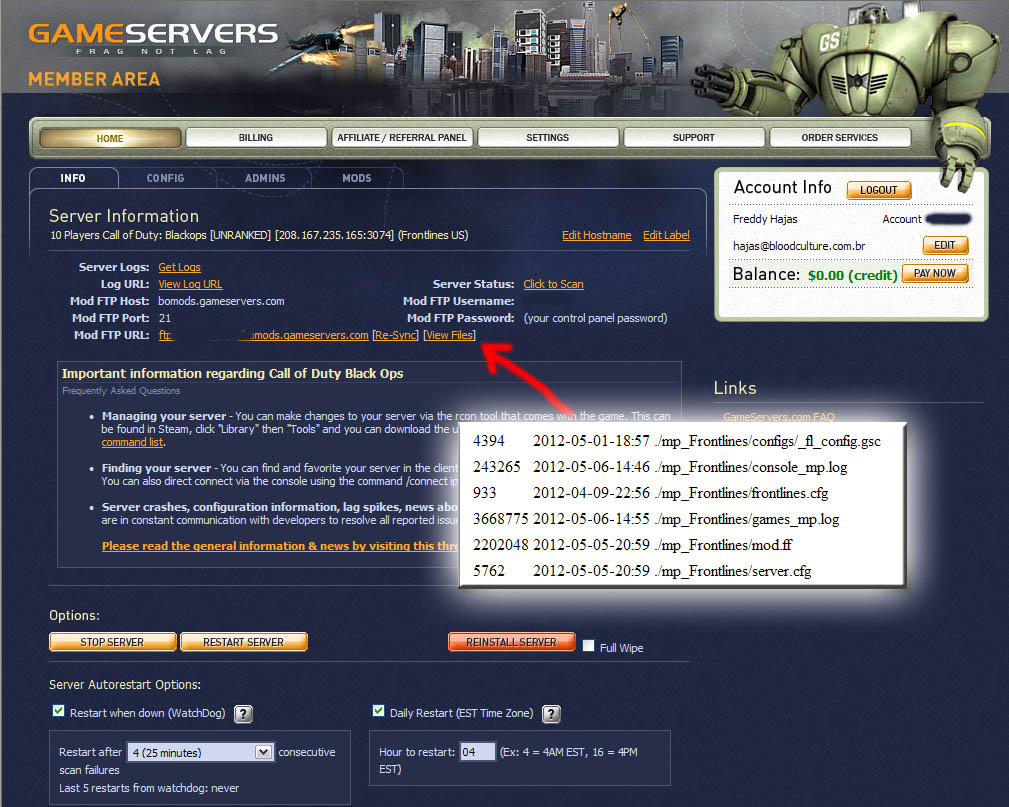Click the View Files link

pyautogui.click(x=450, y=335)
